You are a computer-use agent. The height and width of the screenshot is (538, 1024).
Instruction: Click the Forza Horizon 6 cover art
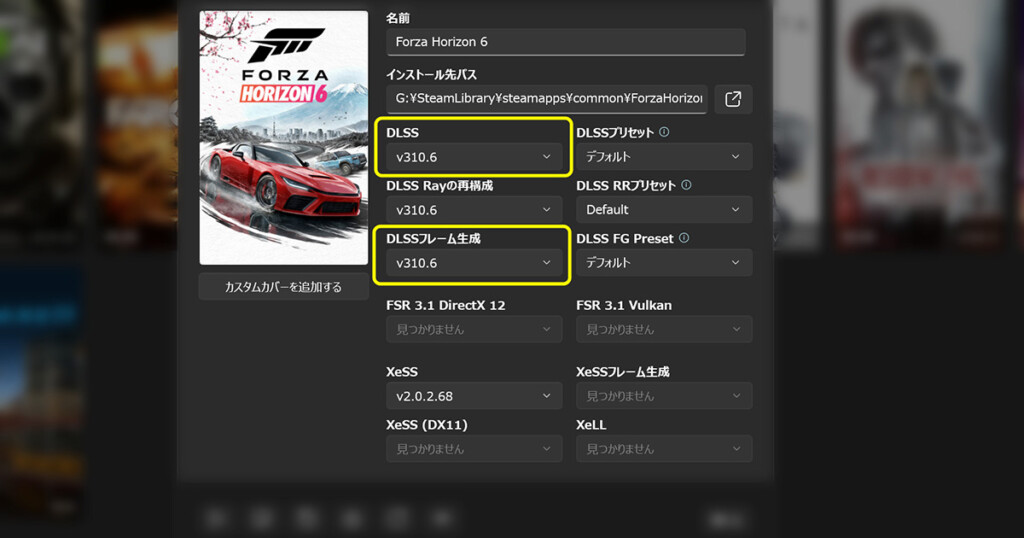[x=283, y=138]
